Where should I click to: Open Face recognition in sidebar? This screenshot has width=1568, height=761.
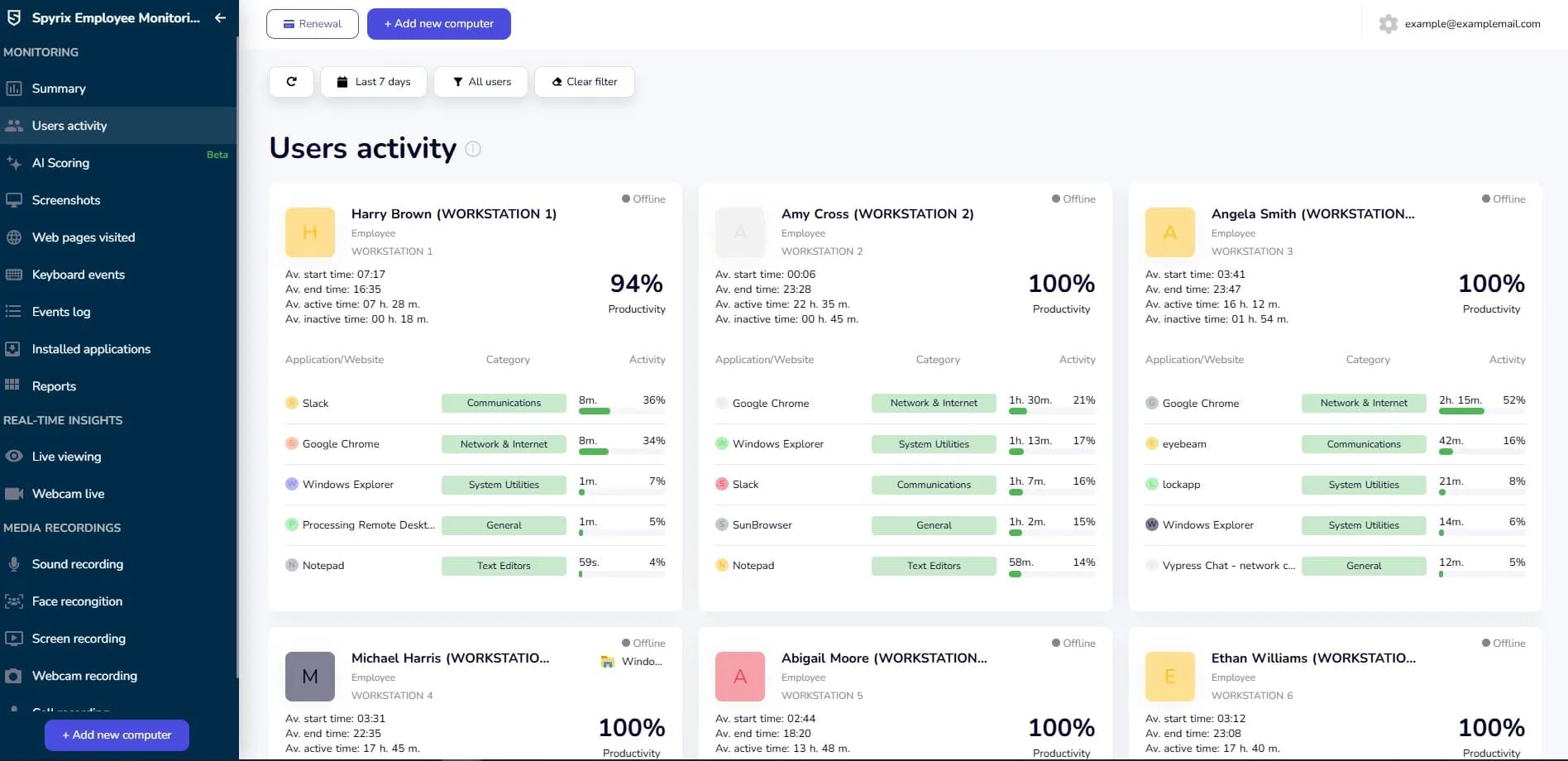coord(77,601)
